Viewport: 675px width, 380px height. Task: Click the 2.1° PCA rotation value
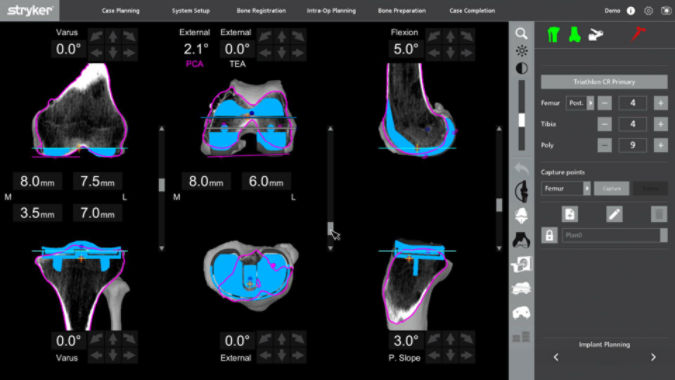coord(196,49)
